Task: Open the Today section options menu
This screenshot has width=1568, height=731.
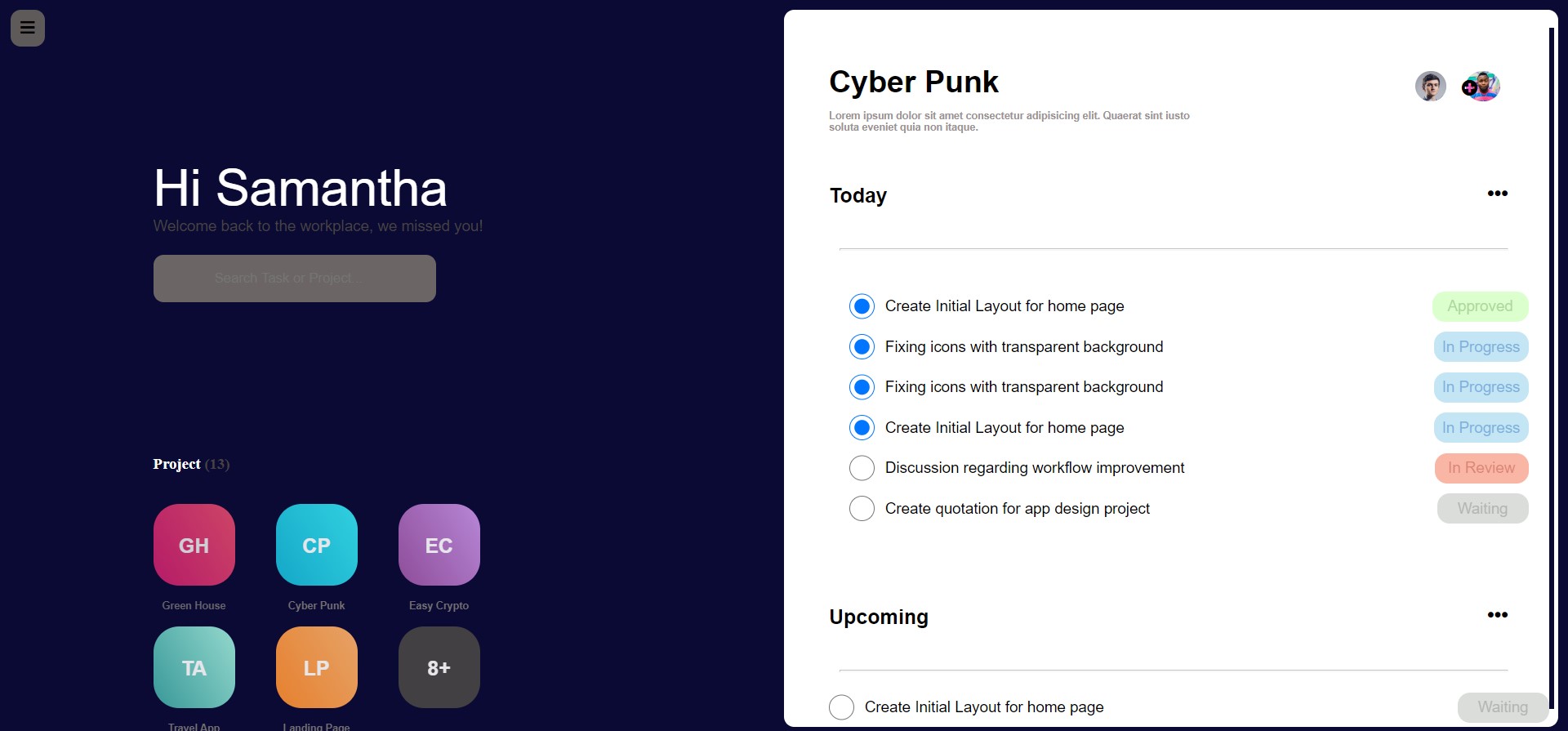Action: pyautogui.click(x=1498, y=194)
